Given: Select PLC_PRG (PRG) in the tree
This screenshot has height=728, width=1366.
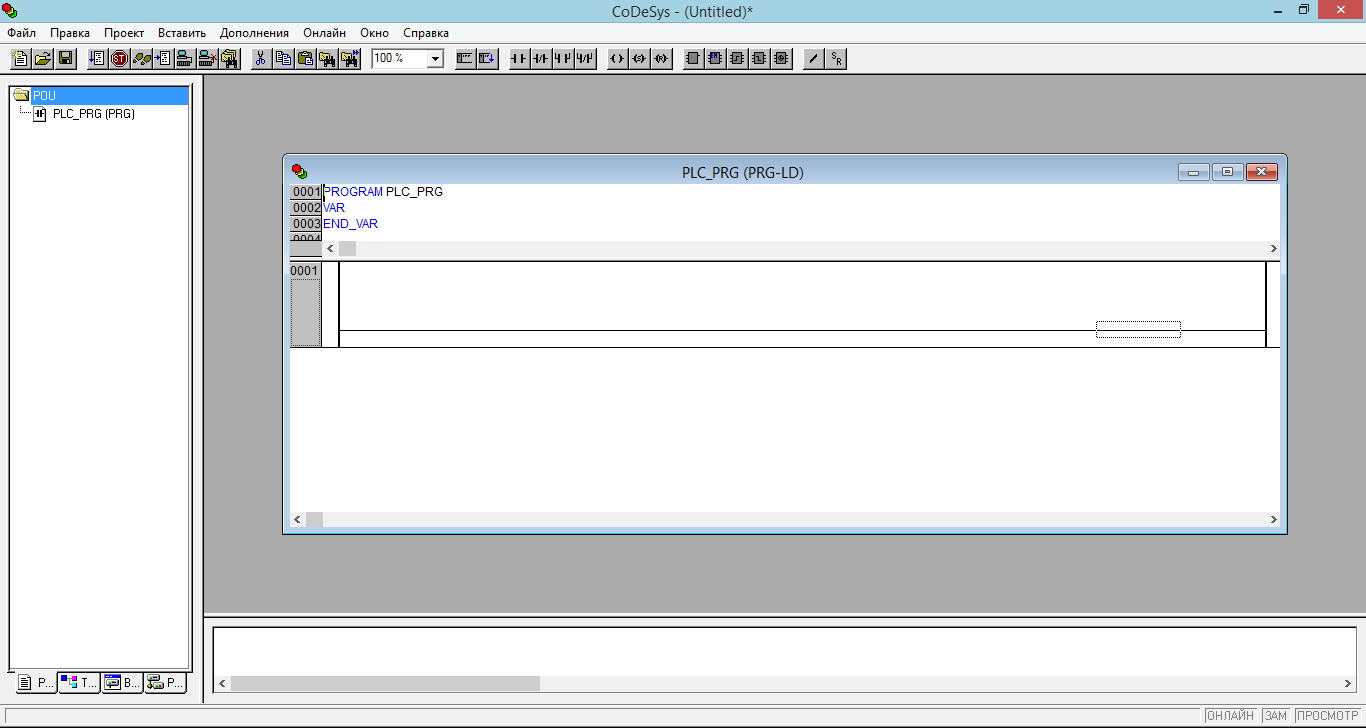Looking at the screenshot, I should point(93,114).
